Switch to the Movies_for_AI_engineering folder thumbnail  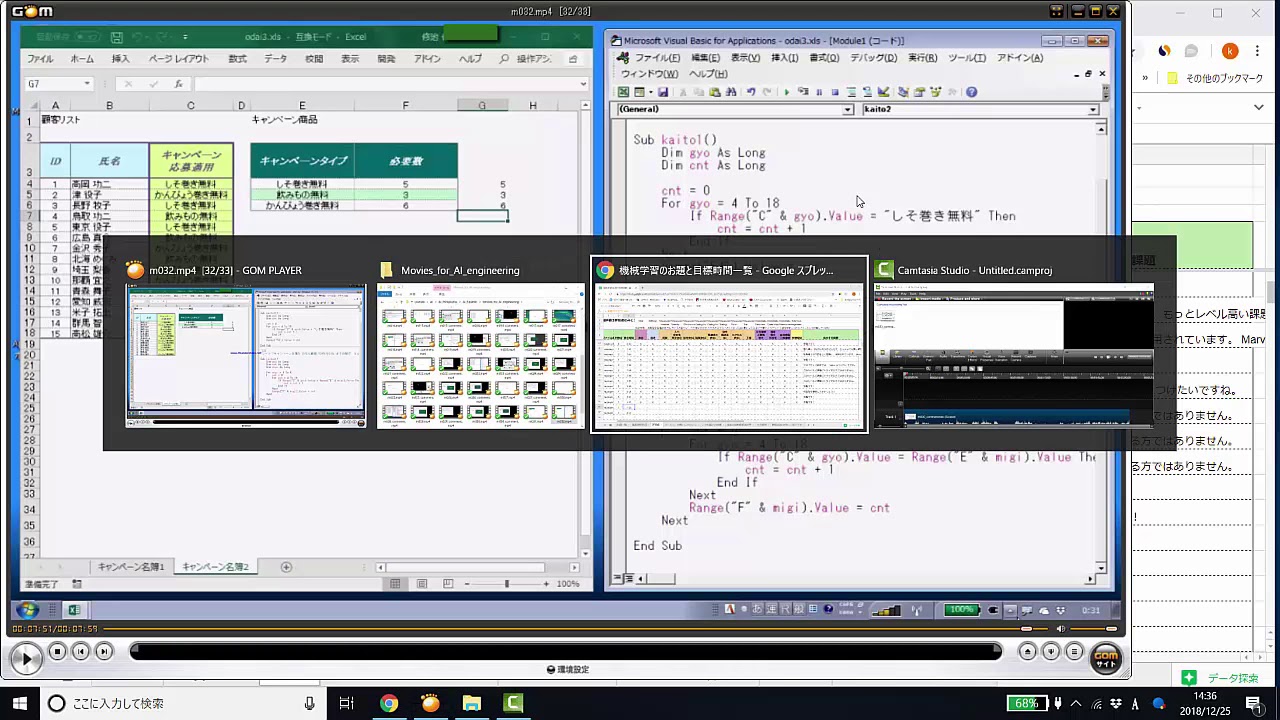tap(480, 355)
